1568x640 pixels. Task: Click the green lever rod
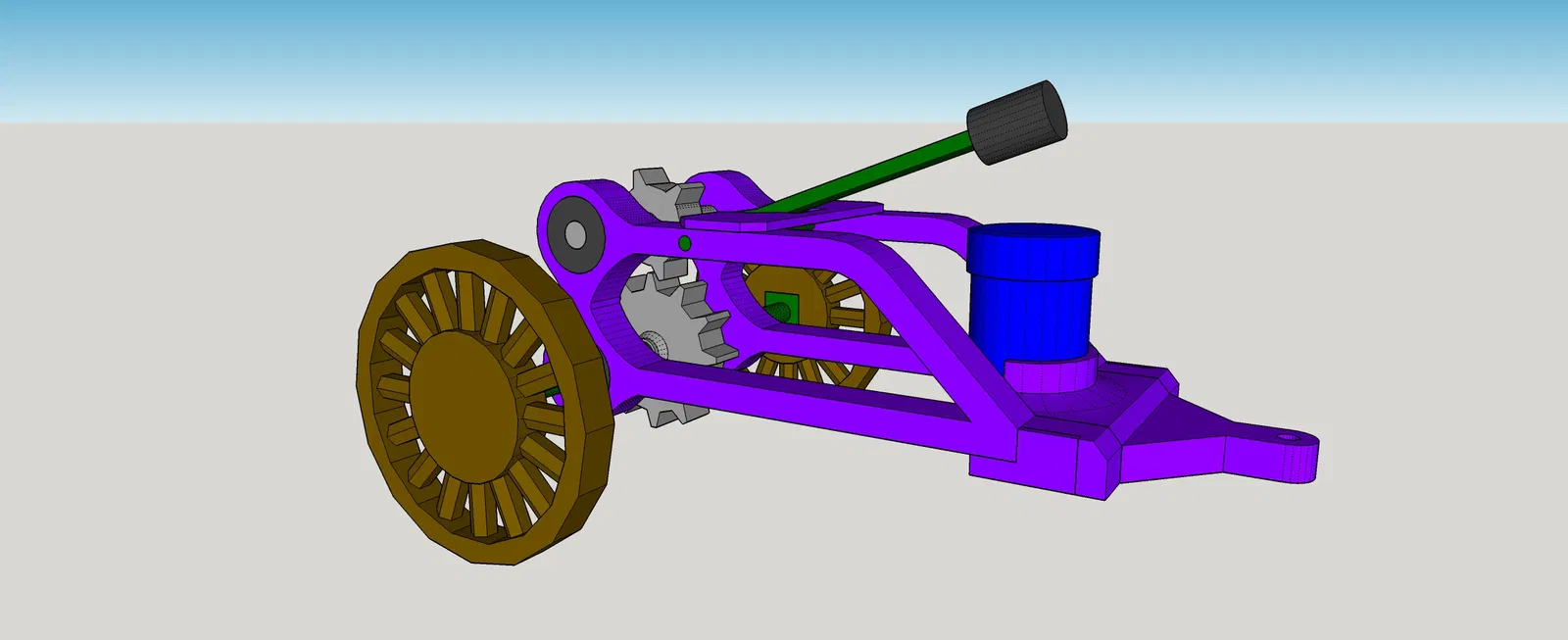coord(872,176)
